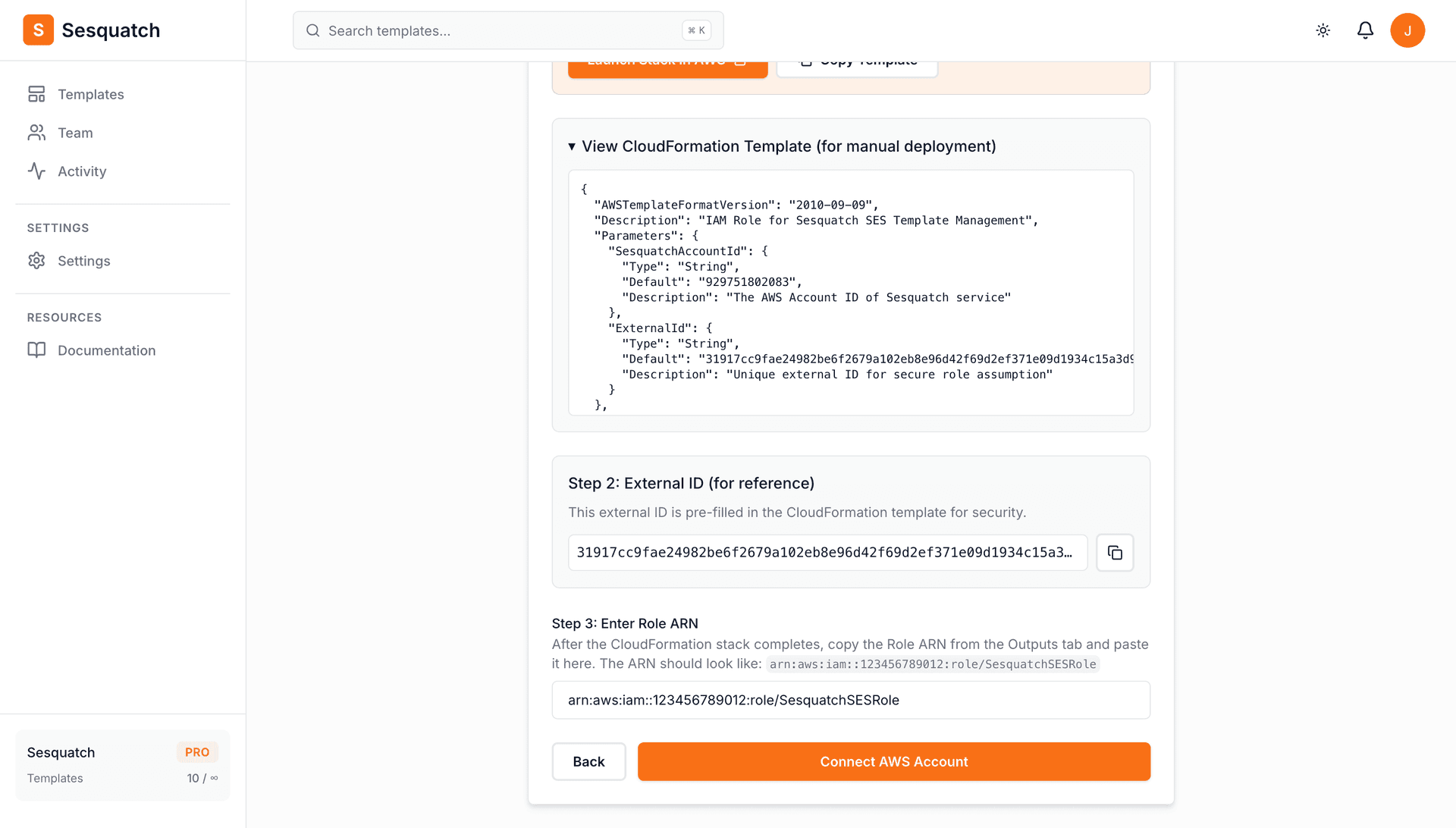Click the External ID text field
The image size is (1456, 828).
tap(827, 553)
